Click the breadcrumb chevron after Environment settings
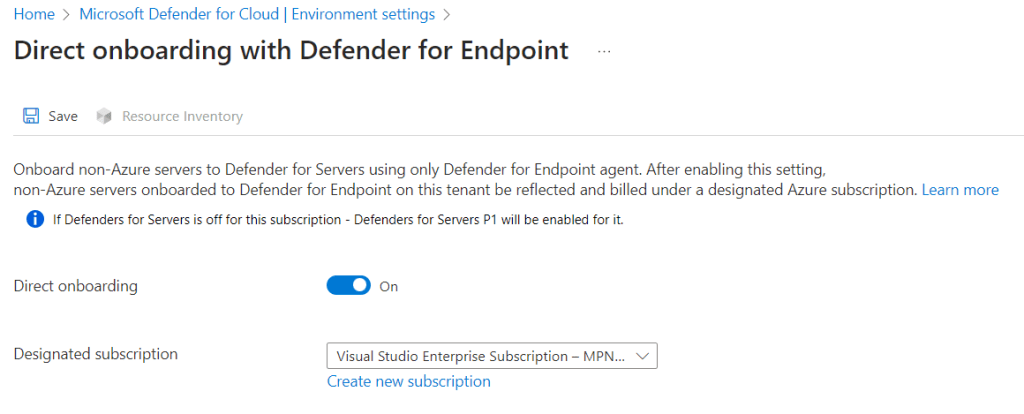 tap(446, 15)
